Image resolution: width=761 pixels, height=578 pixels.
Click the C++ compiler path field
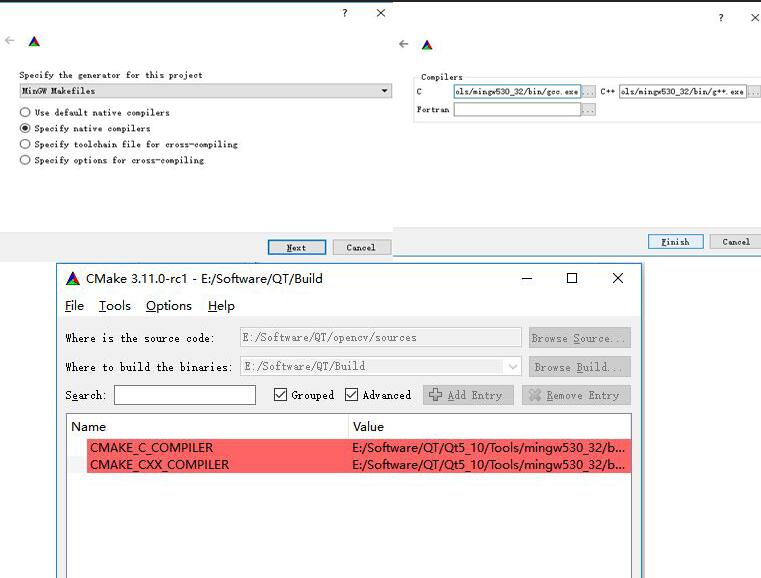[x=682, y=91]
